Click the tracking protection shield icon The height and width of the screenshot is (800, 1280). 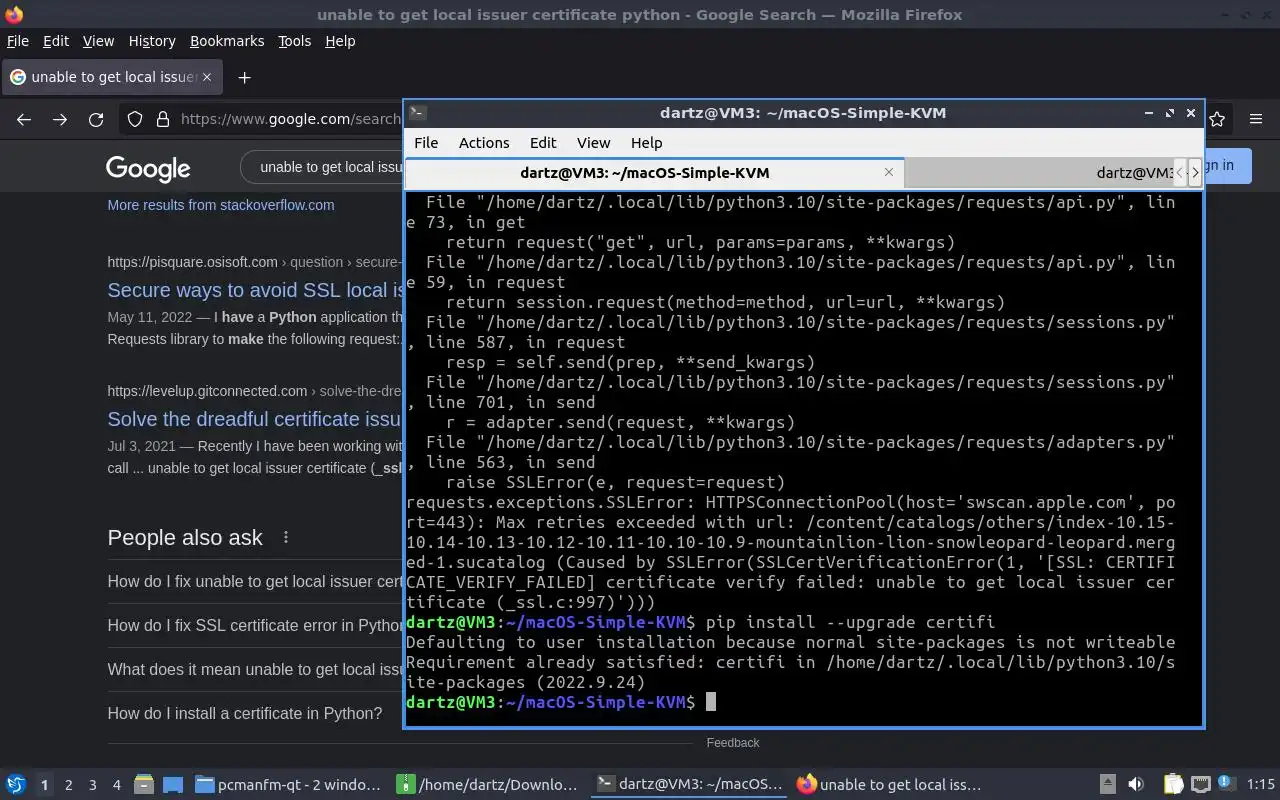pos(135,119)
